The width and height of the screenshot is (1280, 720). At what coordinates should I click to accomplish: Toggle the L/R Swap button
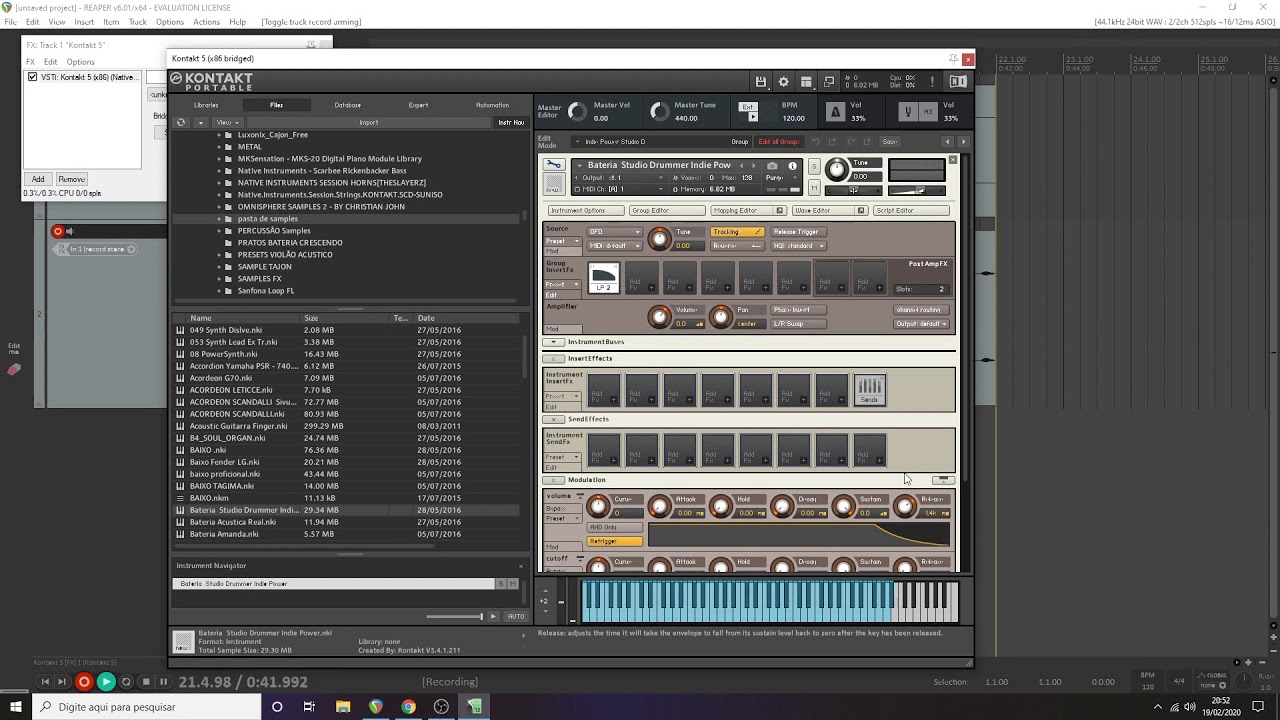coord(797,324)
